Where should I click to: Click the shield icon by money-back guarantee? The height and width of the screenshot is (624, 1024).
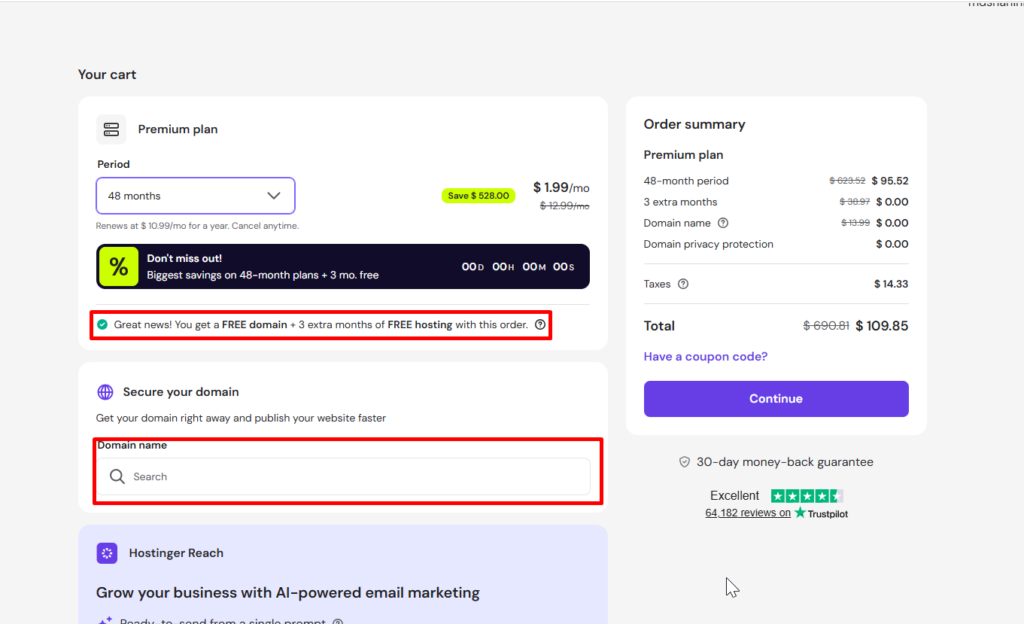click(685, 462)
